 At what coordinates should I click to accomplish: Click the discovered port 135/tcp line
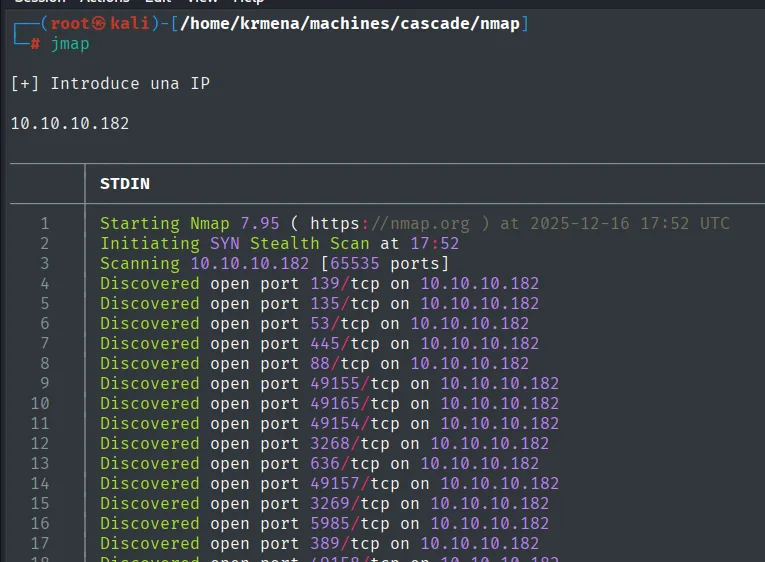coord(320,303)
